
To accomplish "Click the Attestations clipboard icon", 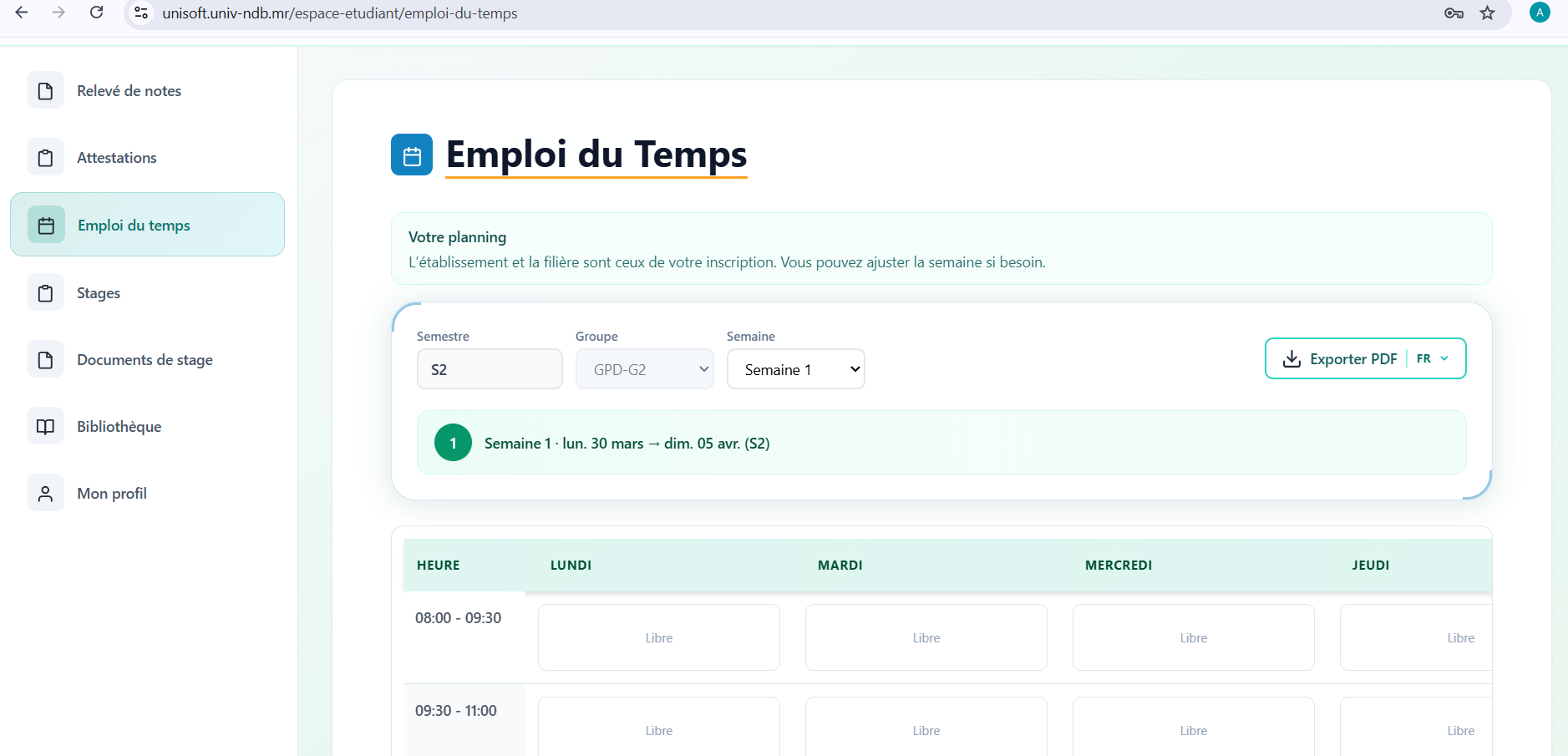I will pos(46,157).
